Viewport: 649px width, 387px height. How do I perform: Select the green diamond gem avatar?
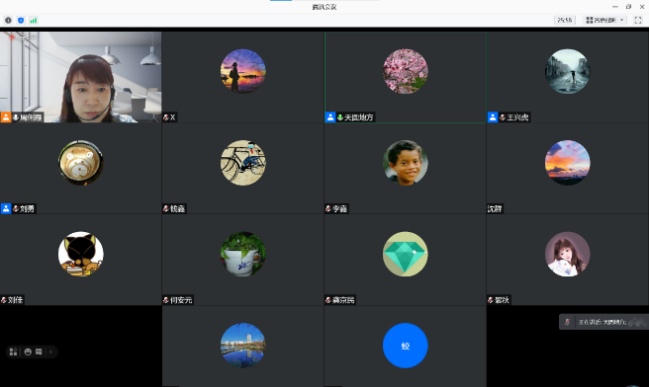pos(405,254)
